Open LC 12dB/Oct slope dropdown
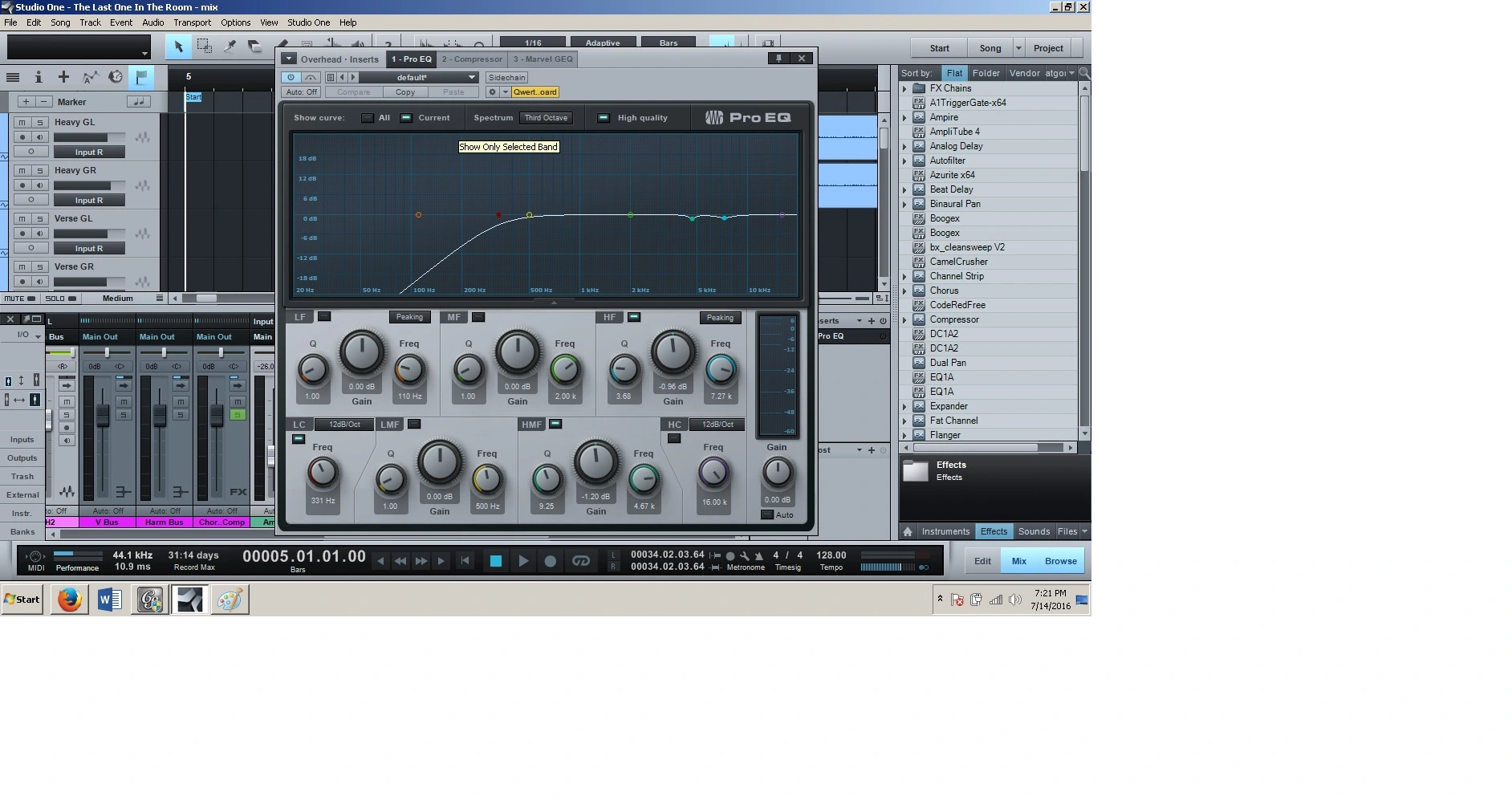Image resolution: width=1512 pixels, height=801 pixels. click(x=344, y=425)
